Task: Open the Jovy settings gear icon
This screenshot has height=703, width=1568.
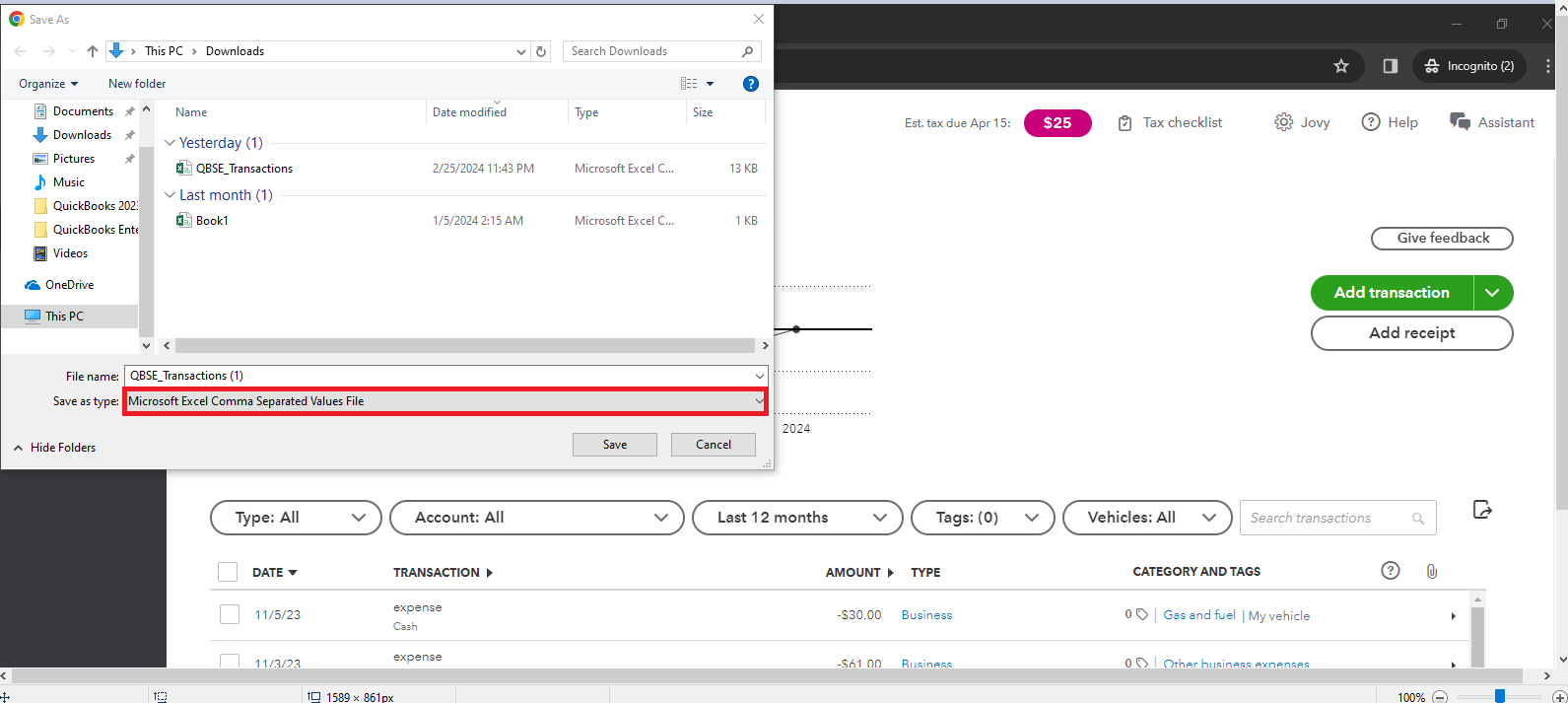Action: coord(1283,122)
